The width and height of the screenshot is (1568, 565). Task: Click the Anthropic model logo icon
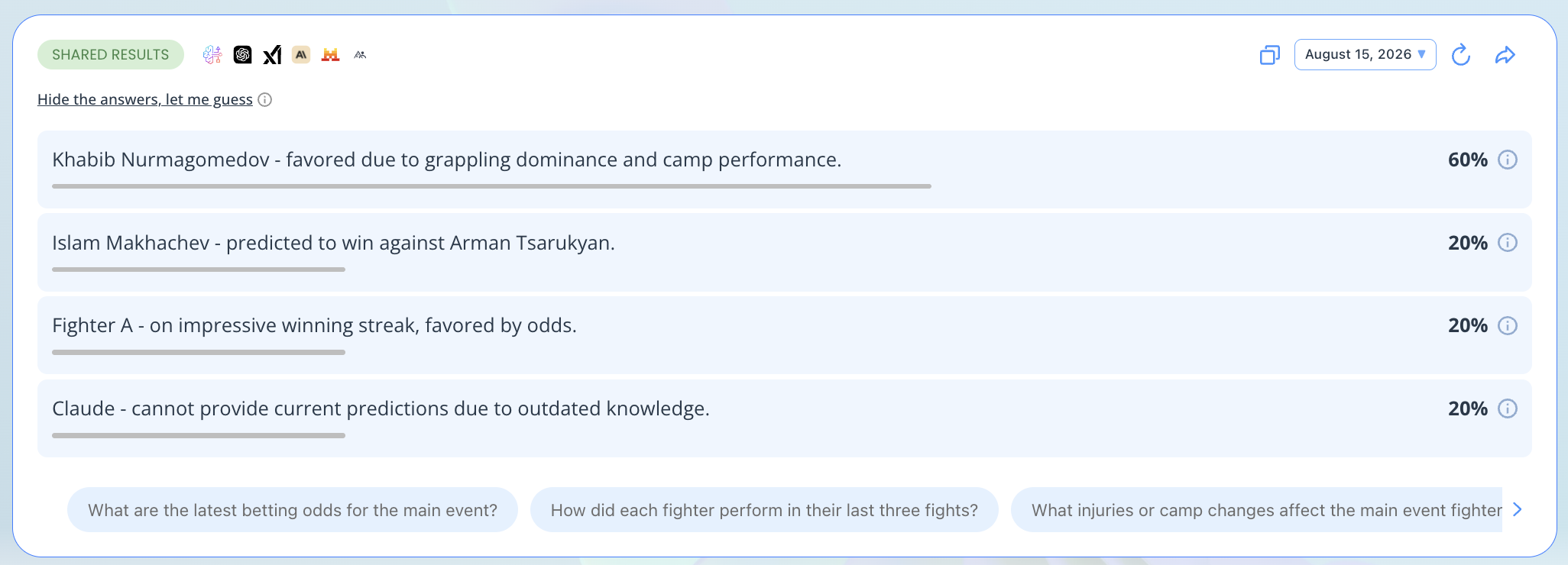click(x=301, y=54)
